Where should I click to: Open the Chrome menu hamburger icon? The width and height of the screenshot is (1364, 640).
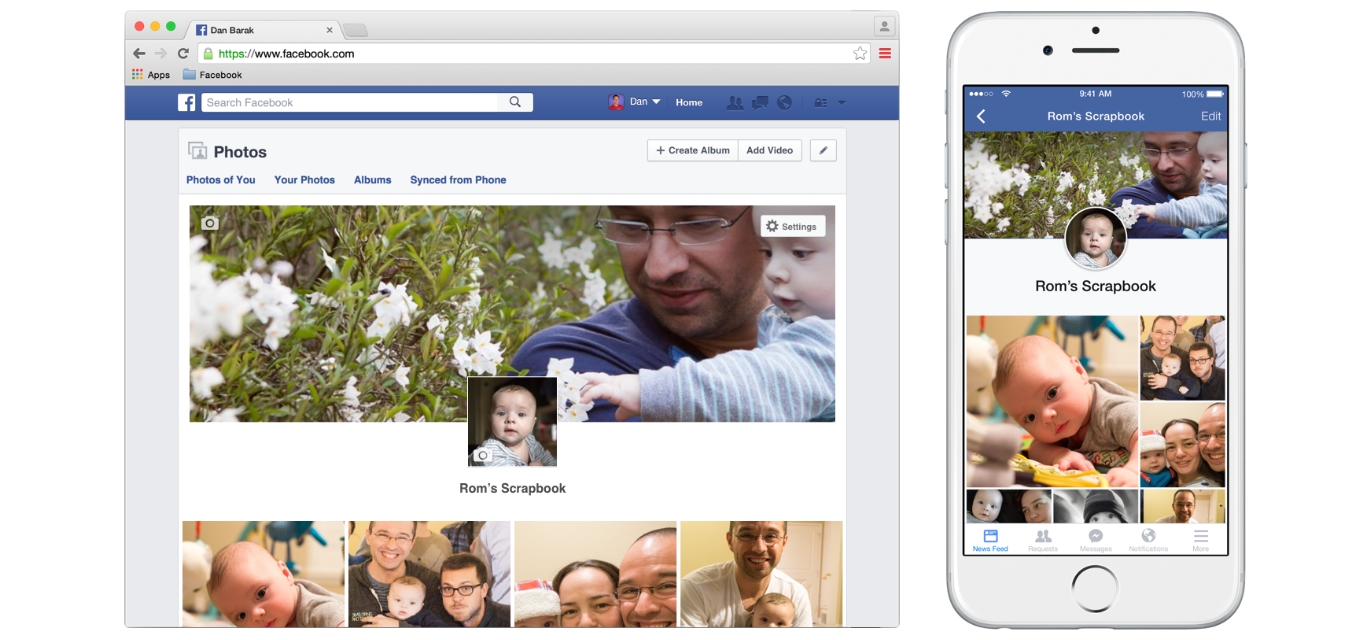coord(884,53)
